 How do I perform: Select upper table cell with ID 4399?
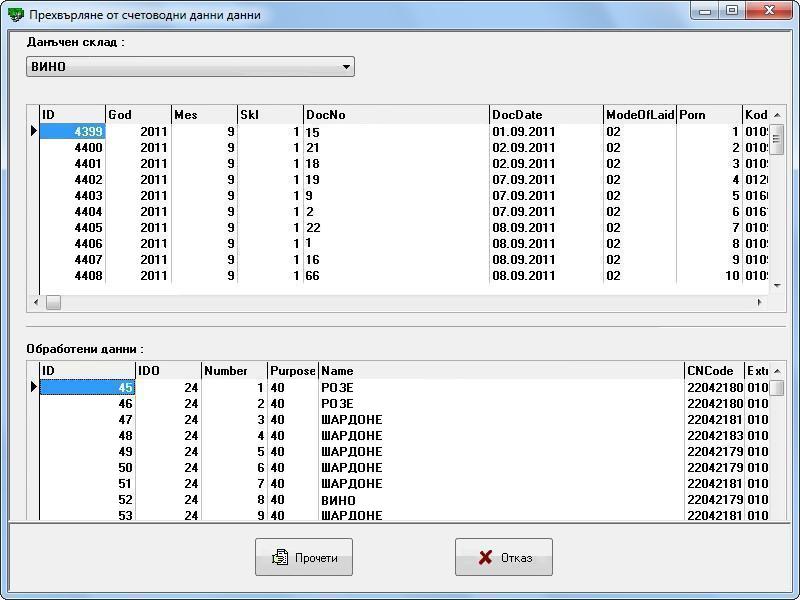pyautogui.click(x=72, y=132)
